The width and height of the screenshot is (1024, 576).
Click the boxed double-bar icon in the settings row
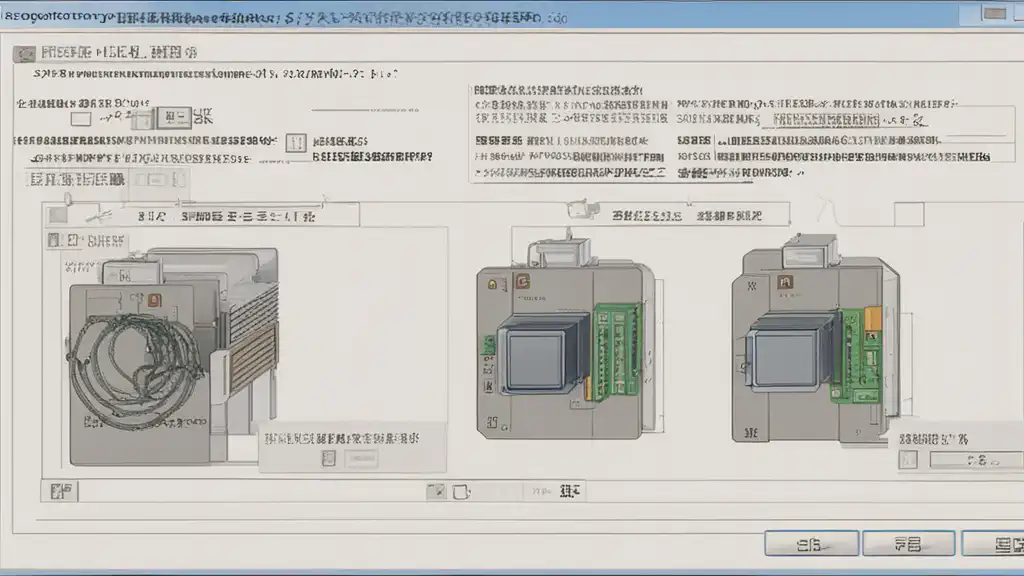pos(296,142)
